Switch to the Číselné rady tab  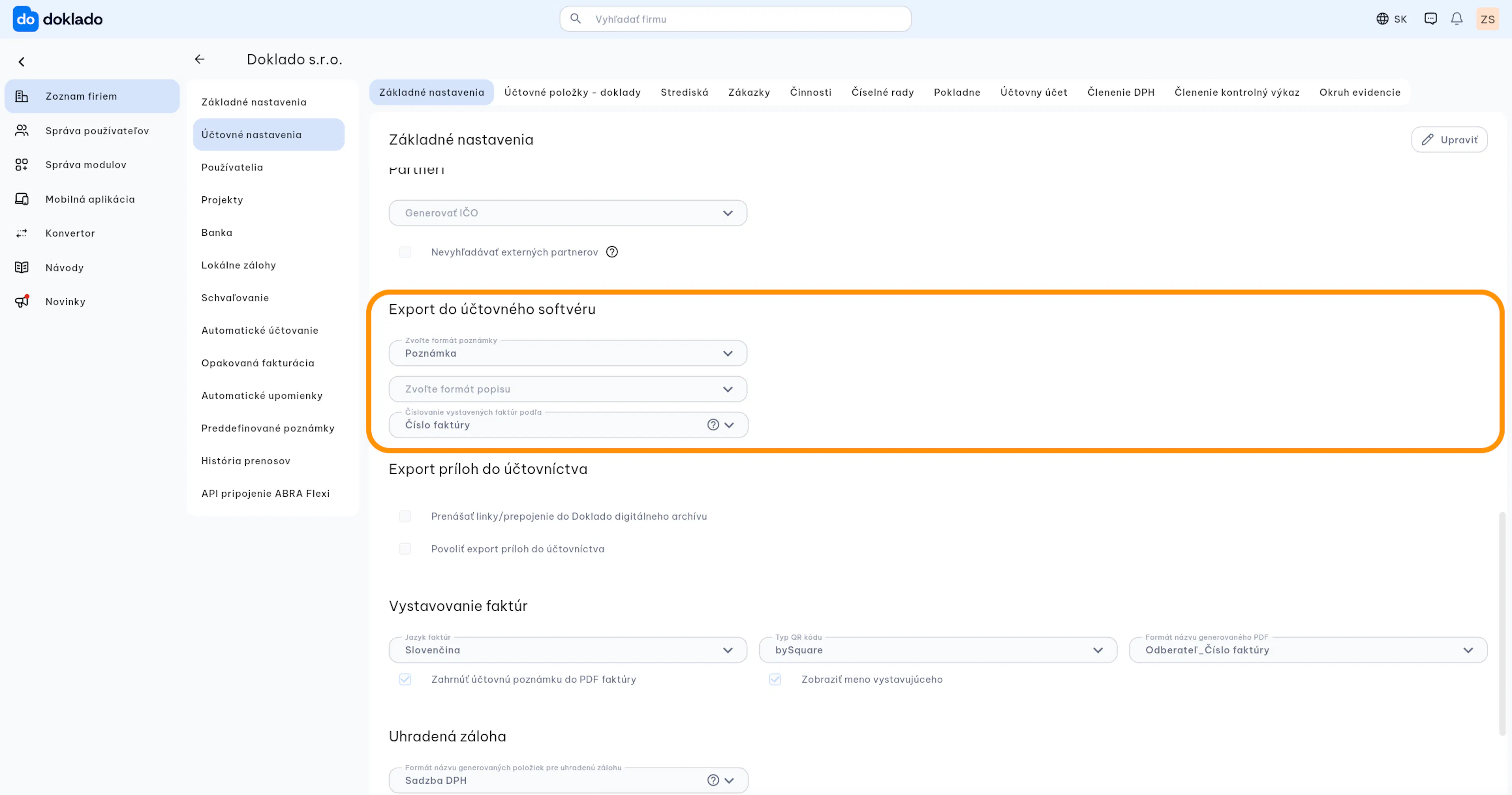click(x=882, y=92)
